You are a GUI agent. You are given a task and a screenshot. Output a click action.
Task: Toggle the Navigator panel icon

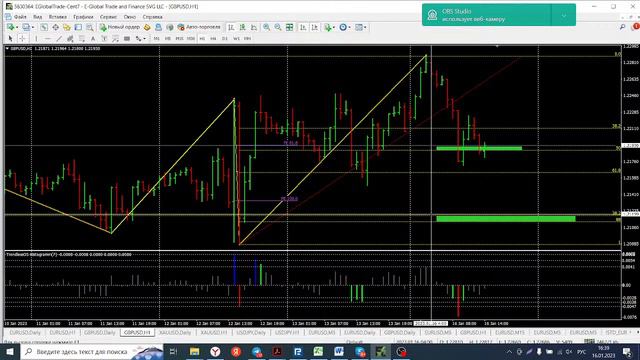click(x=67, y=27)
